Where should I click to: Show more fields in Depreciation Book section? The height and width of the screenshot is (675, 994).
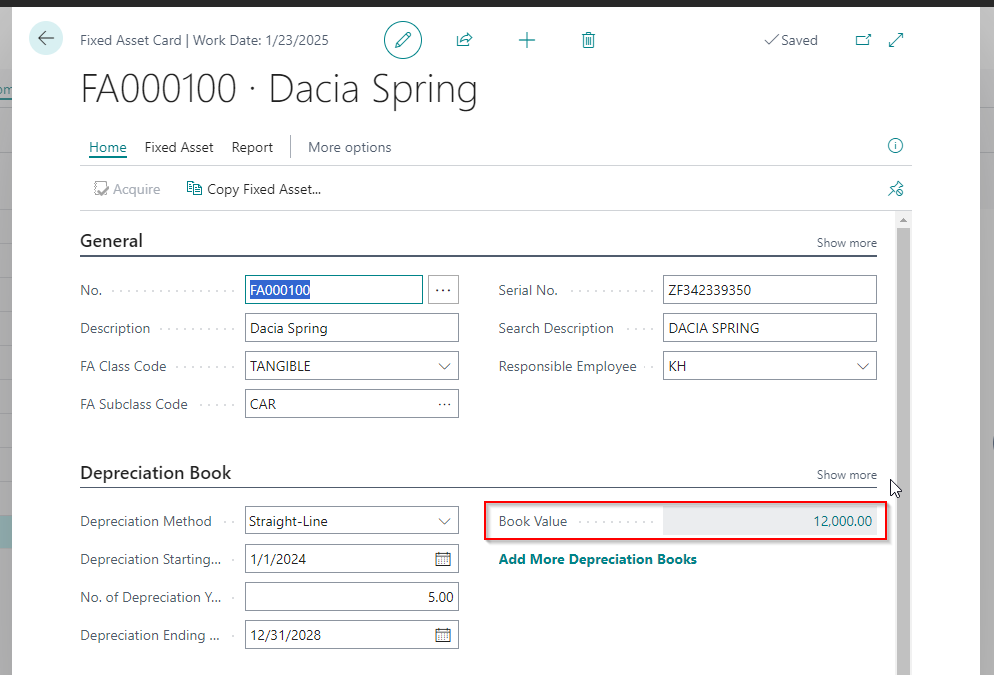coord(846,475)
